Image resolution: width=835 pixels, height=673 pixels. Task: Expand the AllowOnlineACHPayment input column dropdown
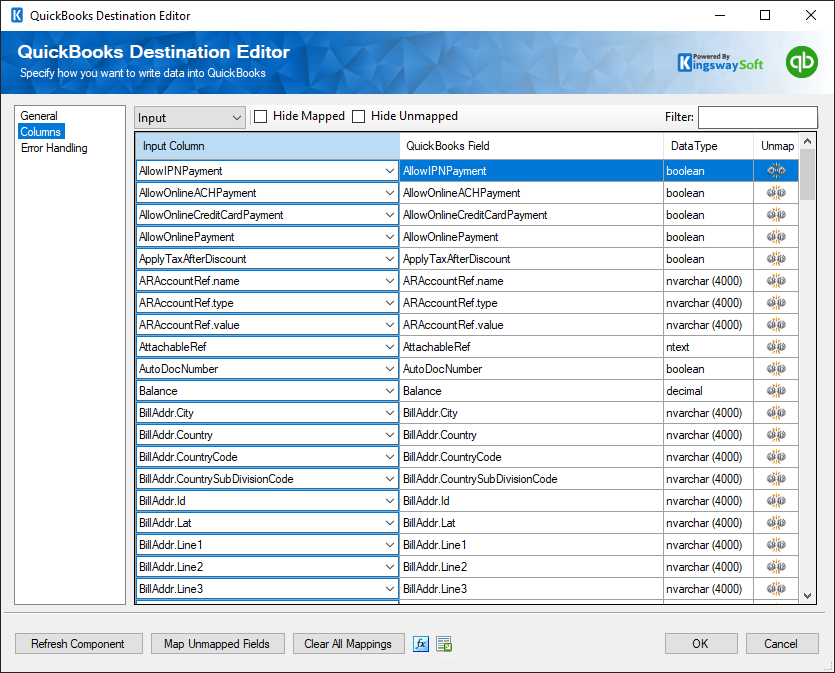click(390, 193)
